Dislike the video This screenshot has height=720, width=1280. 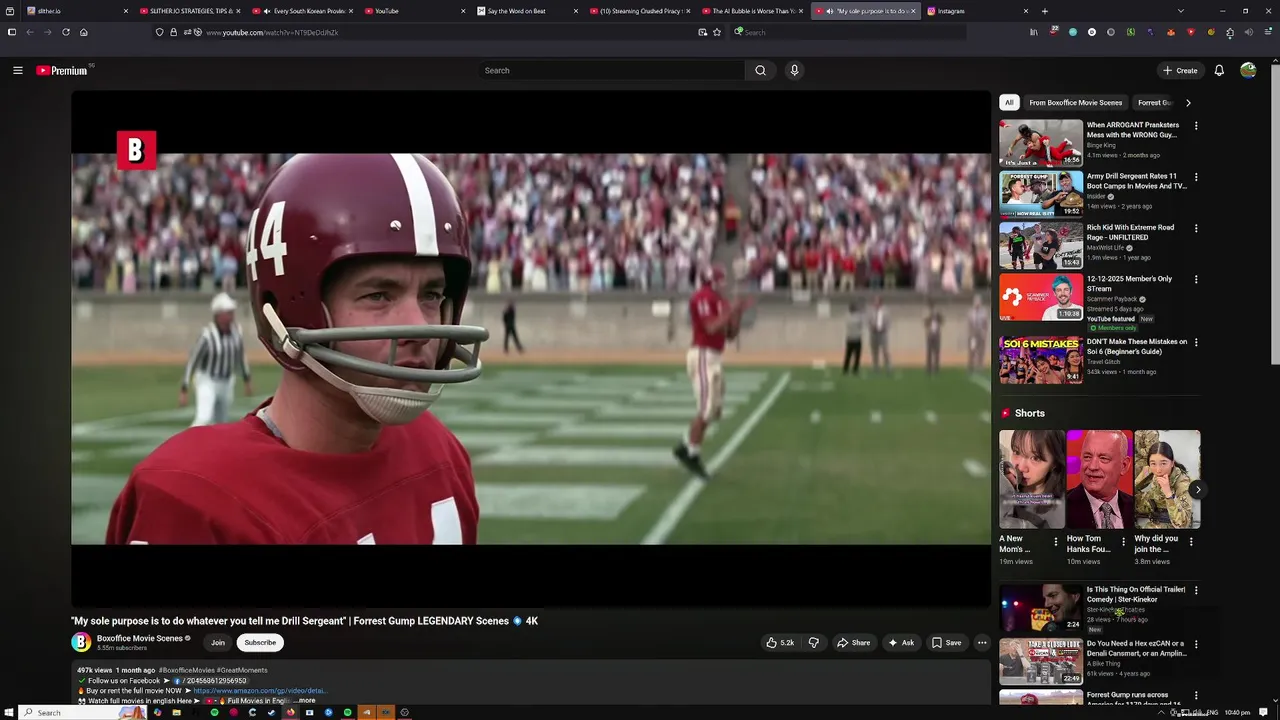pos(813,643)
